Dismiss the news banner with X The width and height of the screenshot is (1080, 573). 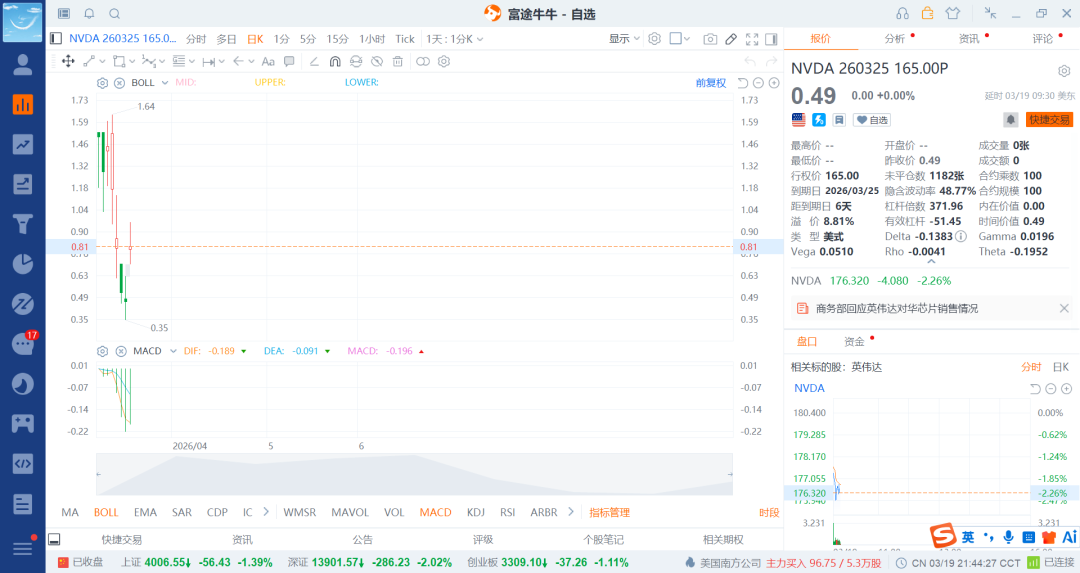1064,309
